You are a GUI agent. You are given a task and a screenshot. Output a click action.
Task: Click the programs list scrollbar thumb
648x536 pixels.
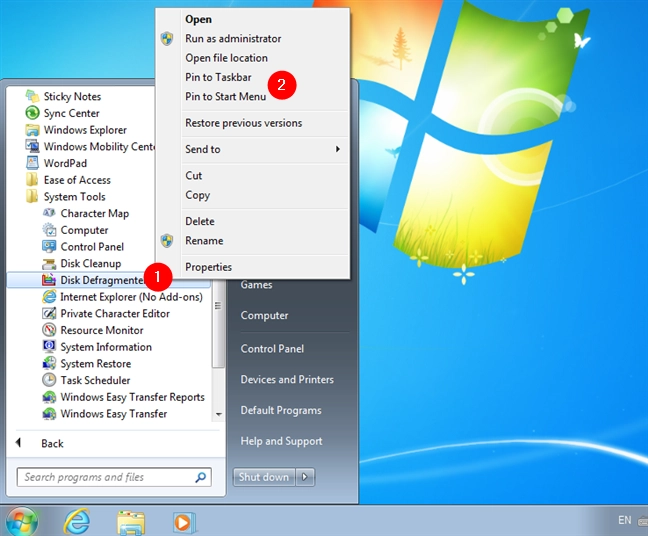pos(218,323)
